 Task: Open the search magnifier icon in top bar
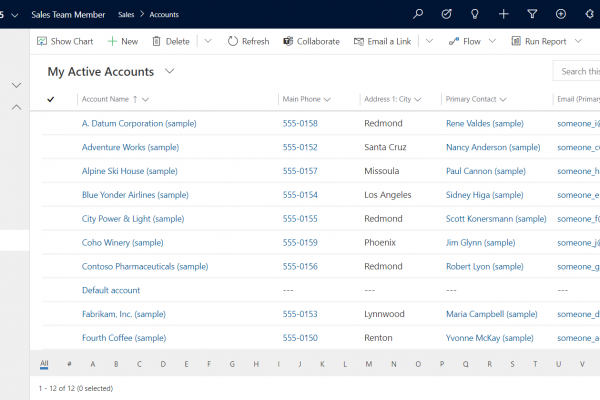point(418,14)
